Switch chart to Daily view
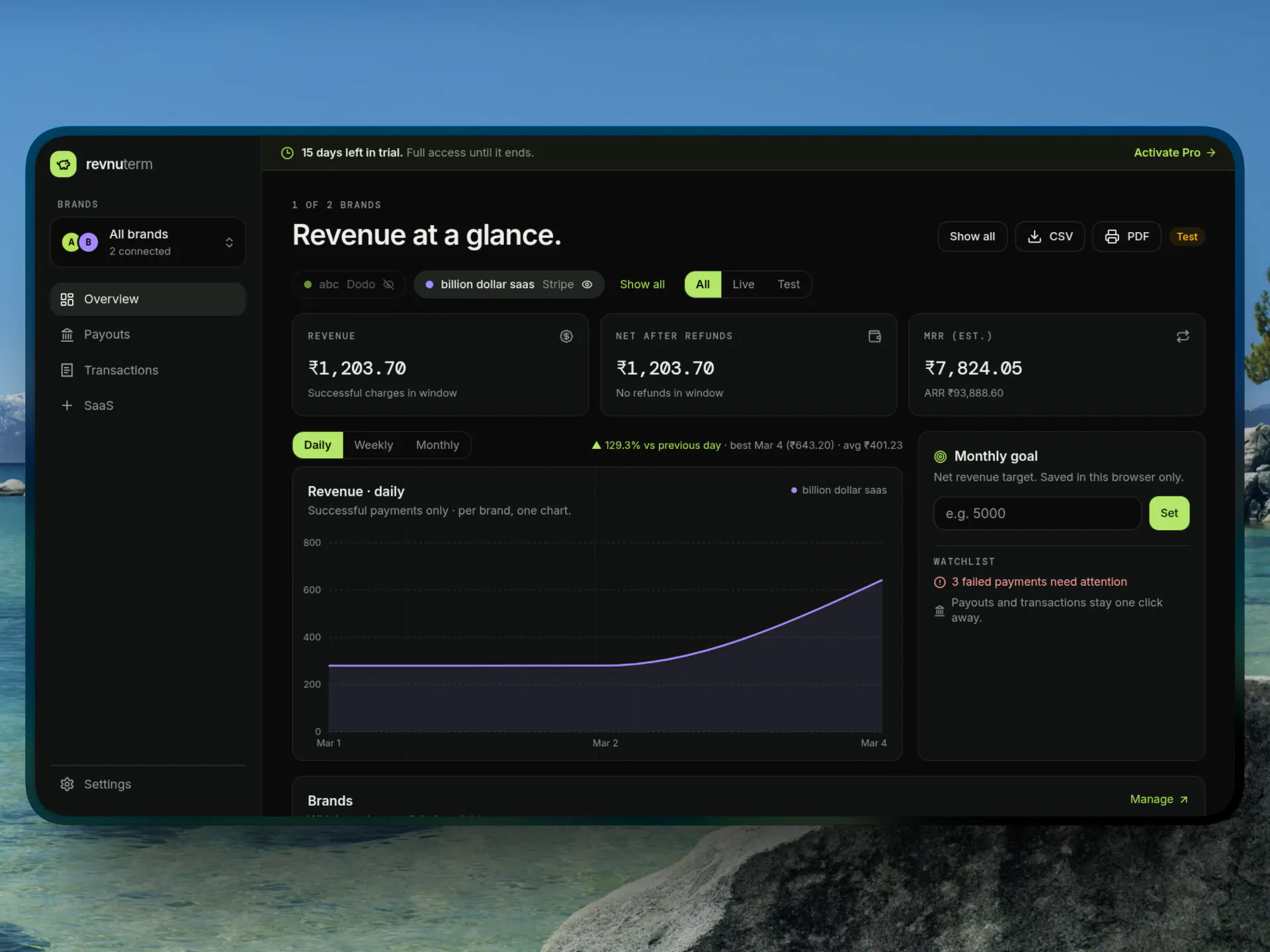Viewport: 1270px width, 952px height. [x=317, y=446]
